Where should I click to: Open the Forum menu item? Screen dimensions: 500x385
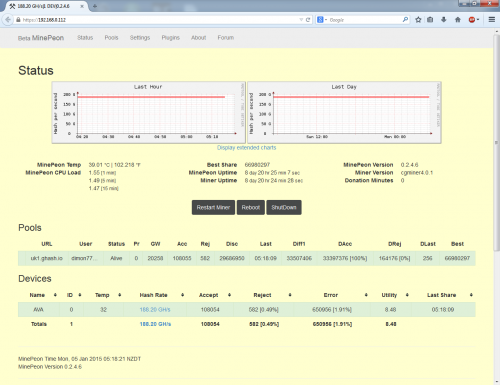[226, 38]
